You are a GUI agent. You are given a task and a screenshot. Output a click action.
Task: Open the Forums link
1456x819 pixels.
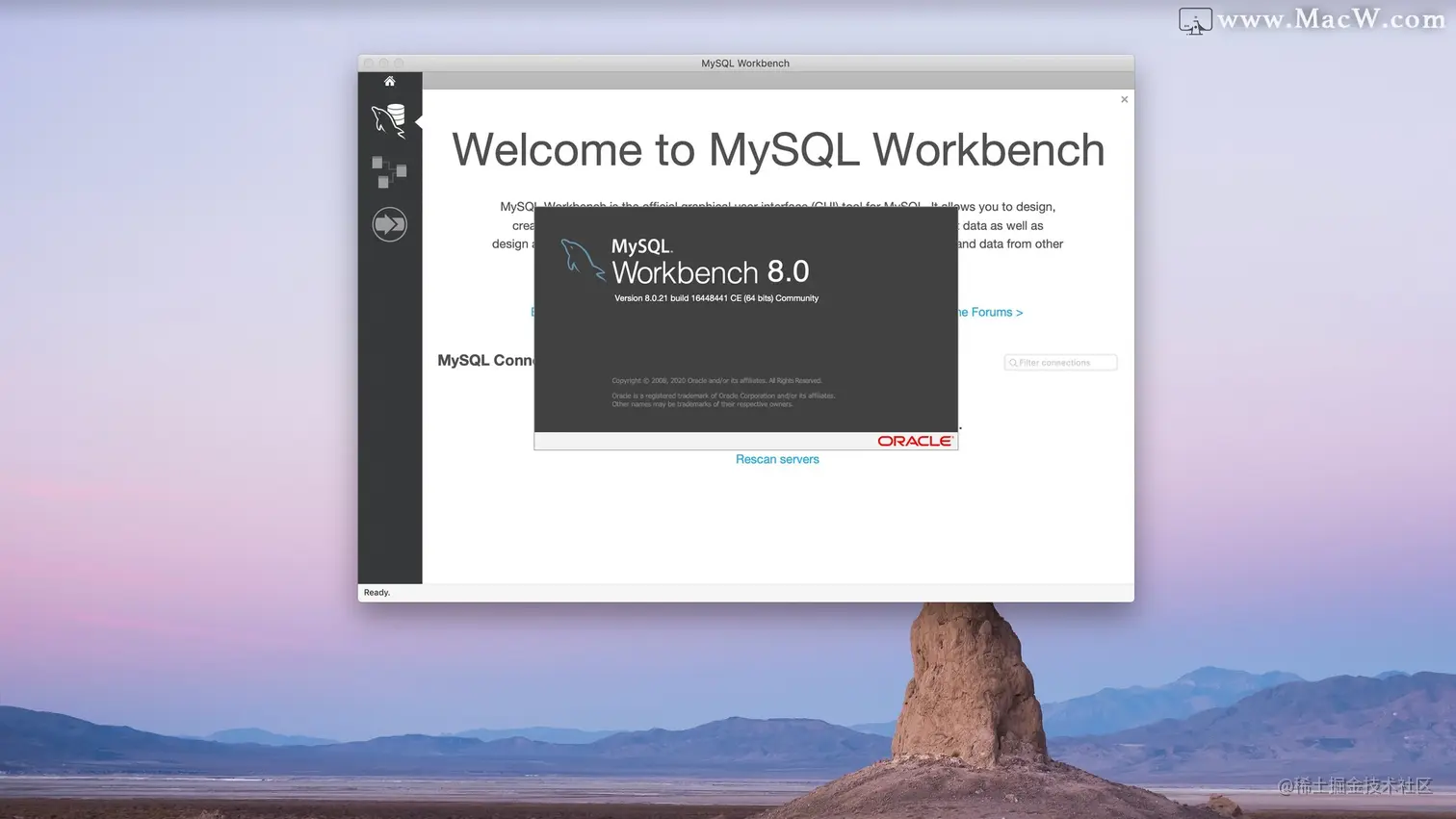point(991,312)
